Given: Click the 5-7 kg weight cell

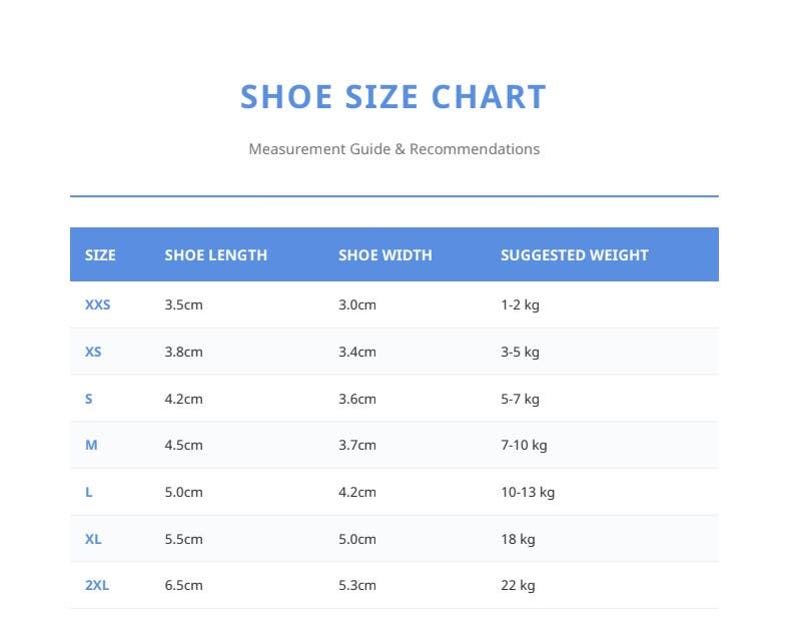Looking at the screenshot, I should point(520,399).
